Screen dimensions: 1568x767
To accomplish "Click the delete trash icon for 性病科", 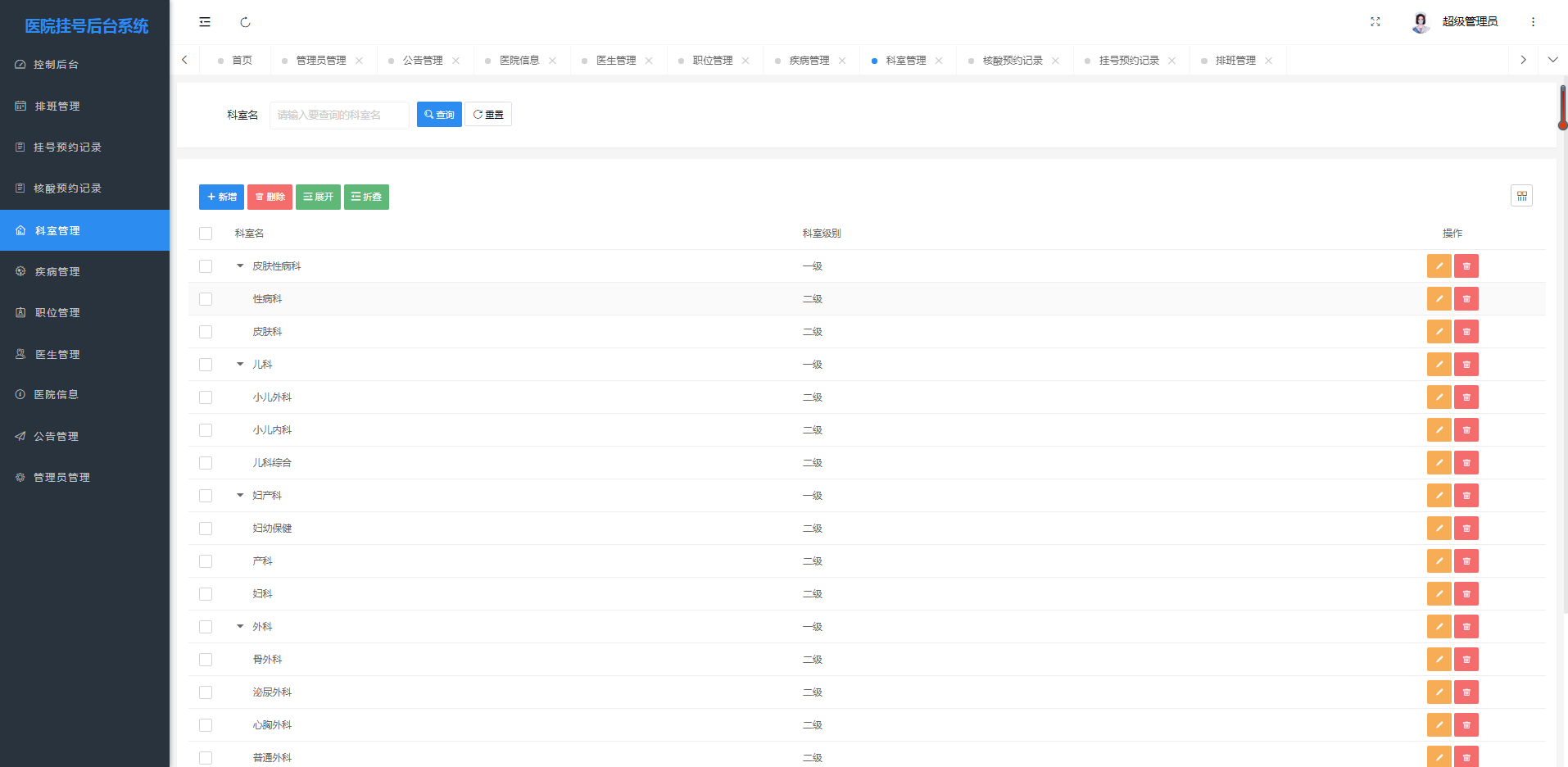I will (x=1466, y=298).
